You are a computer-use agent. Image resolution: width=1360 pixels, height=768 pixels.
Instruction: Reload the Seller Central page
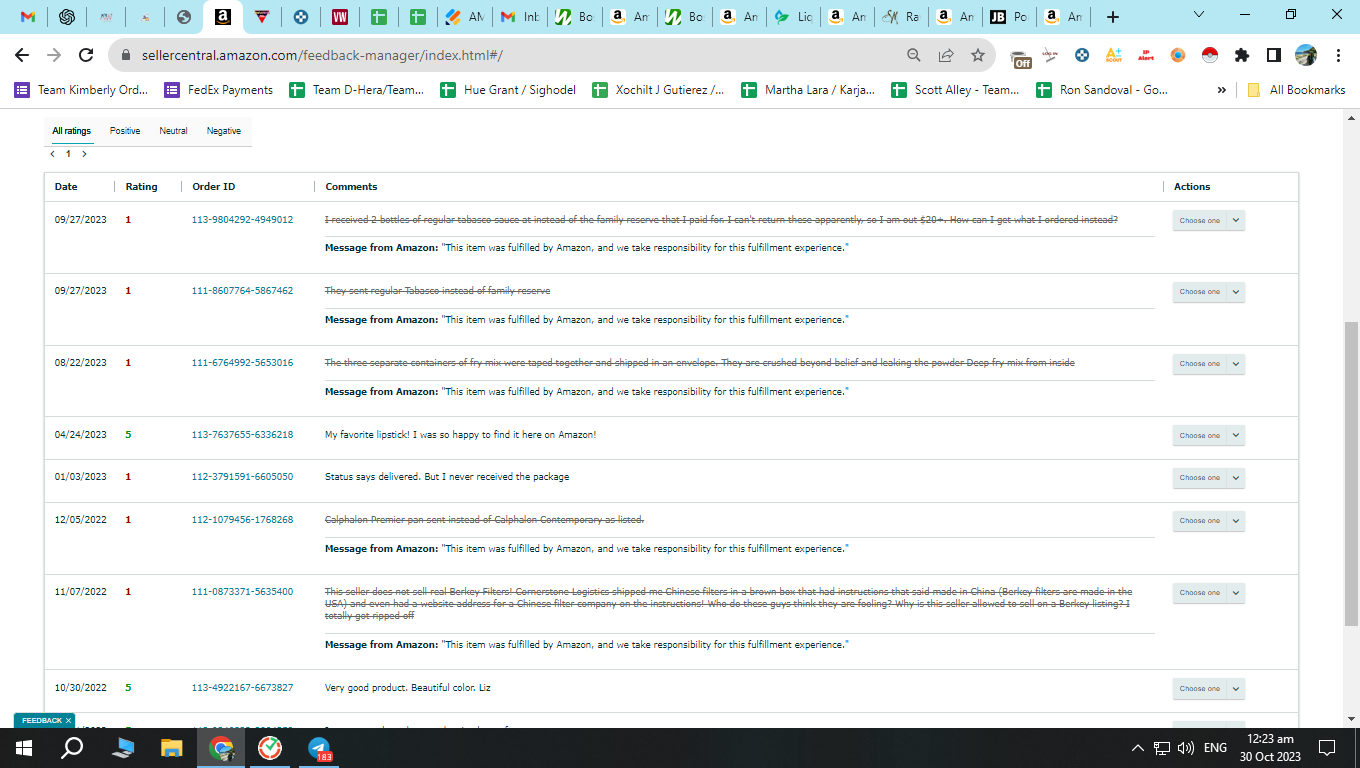point(86,55)
